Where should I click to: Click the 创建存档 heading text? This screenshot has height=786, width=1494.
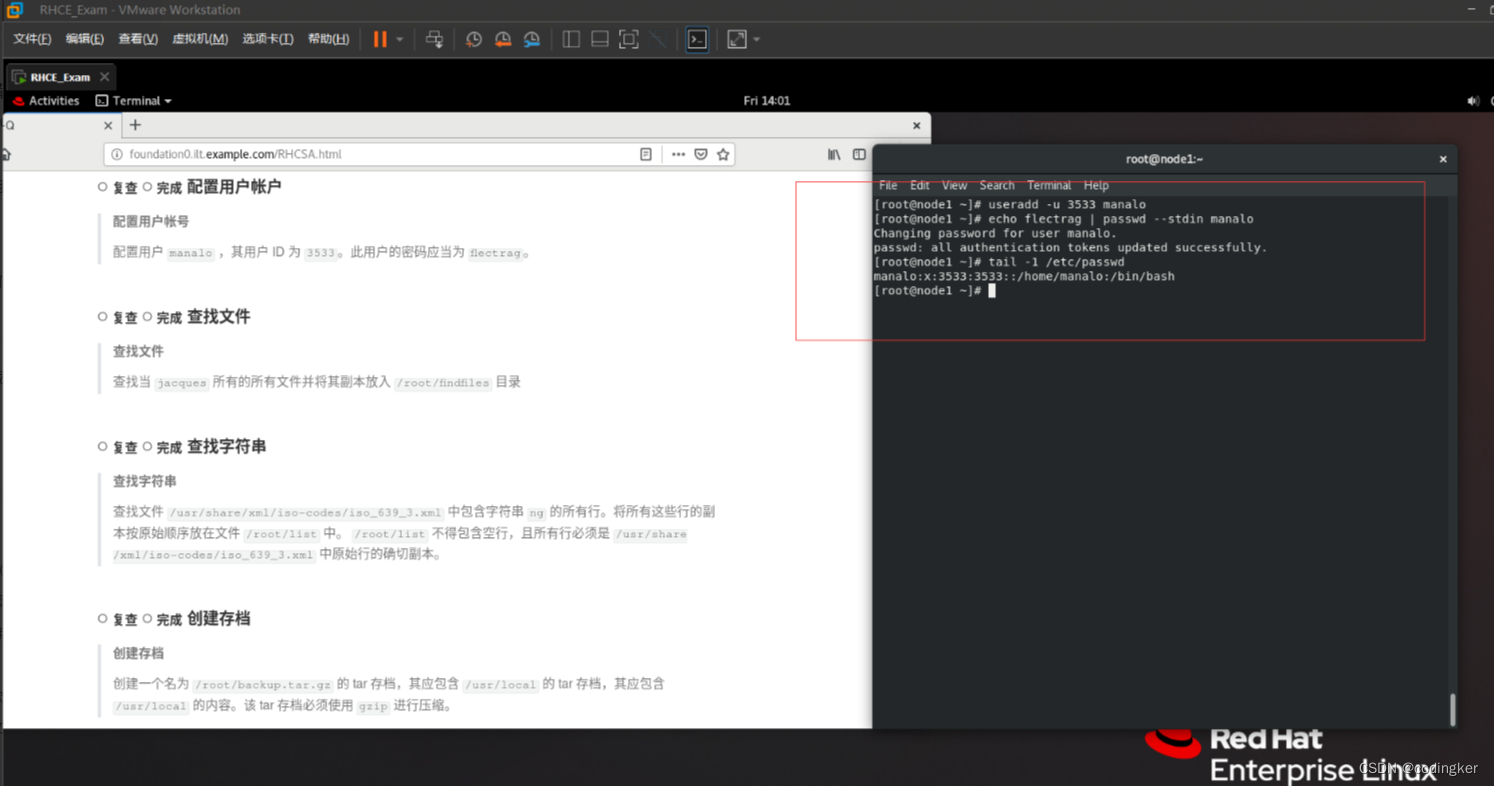point(218,619)
